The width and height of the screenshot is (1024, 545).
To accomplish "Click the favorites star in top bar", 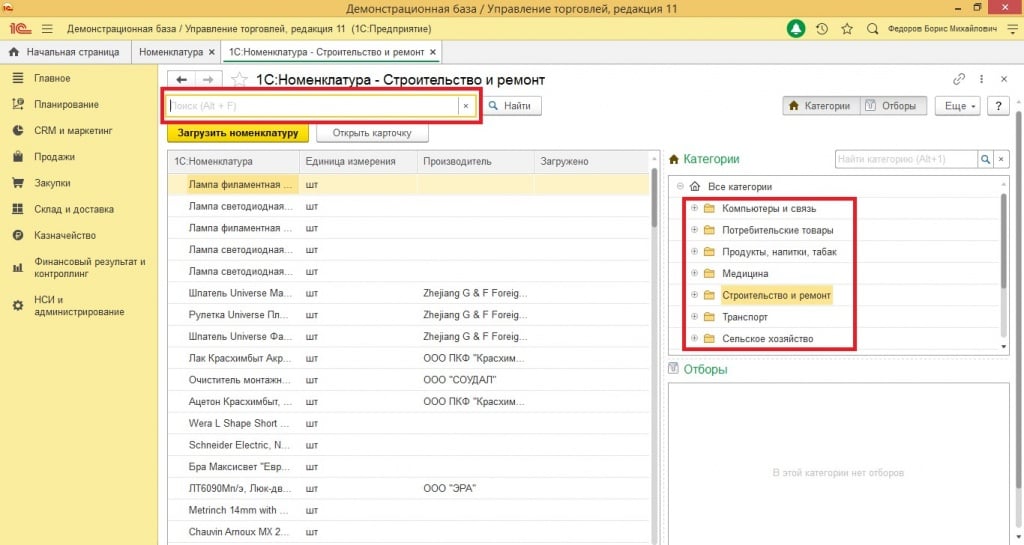I will 847,28.
